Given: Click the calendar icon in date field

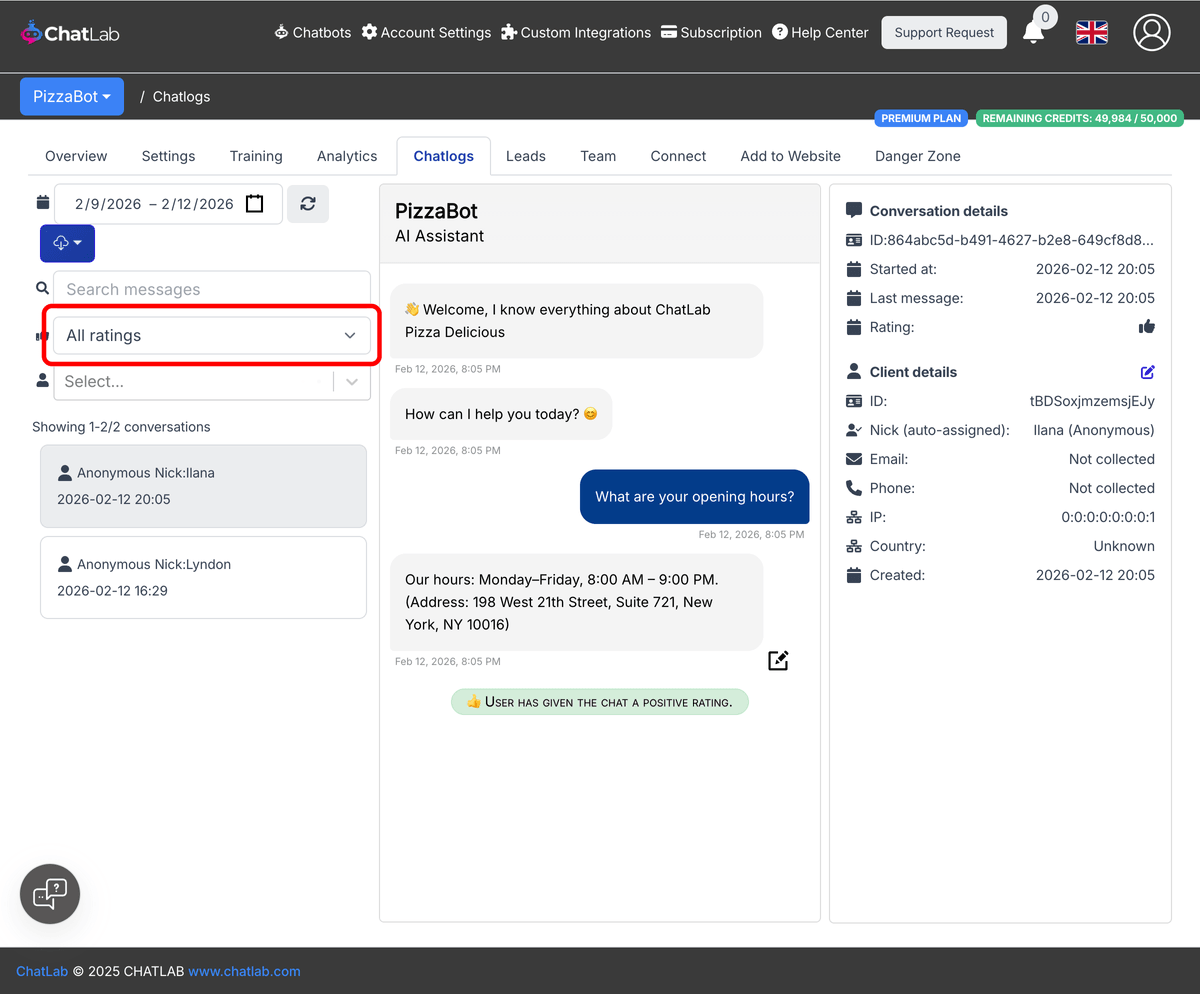Looking at the screenshot, I should point(255,204).
